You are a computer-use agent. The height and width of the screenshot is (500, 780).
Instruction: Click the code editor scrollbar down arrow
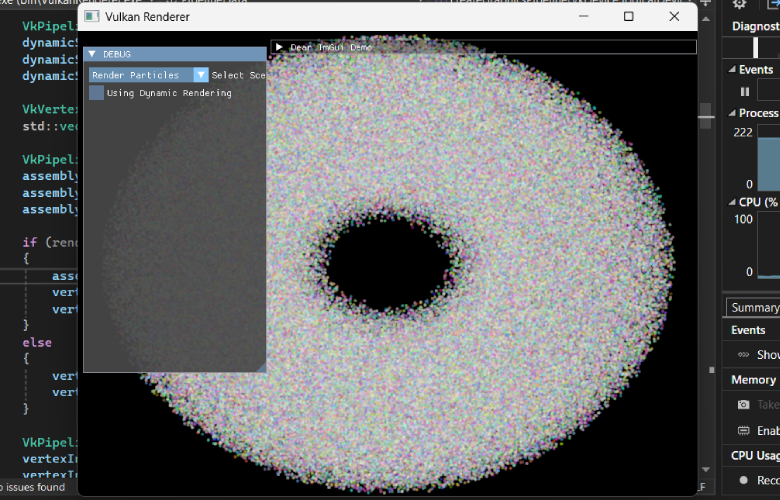tap(706, 469)
